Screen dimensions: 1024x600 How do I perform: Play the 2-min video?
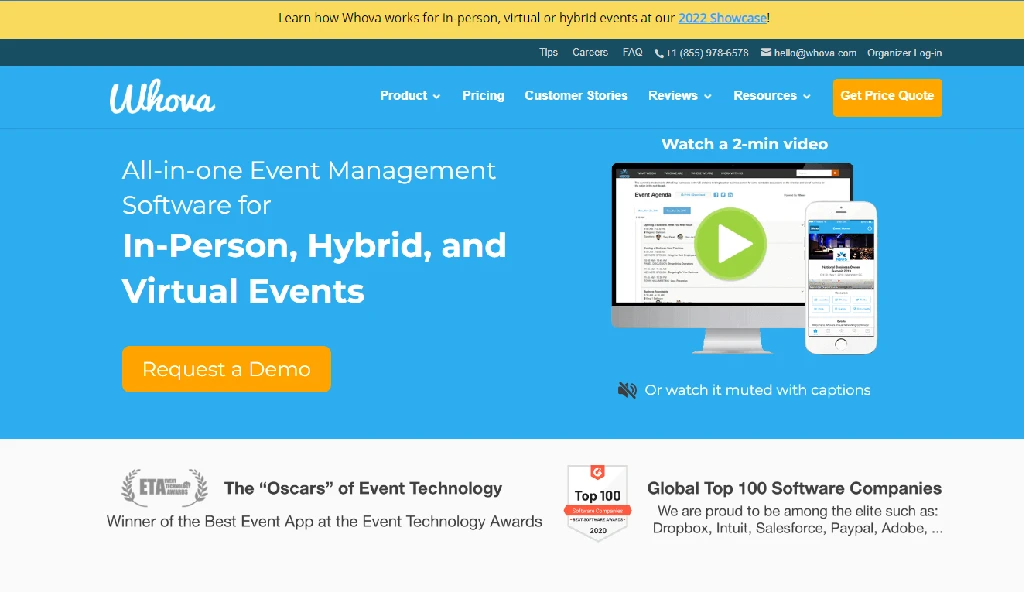point(729,244)
